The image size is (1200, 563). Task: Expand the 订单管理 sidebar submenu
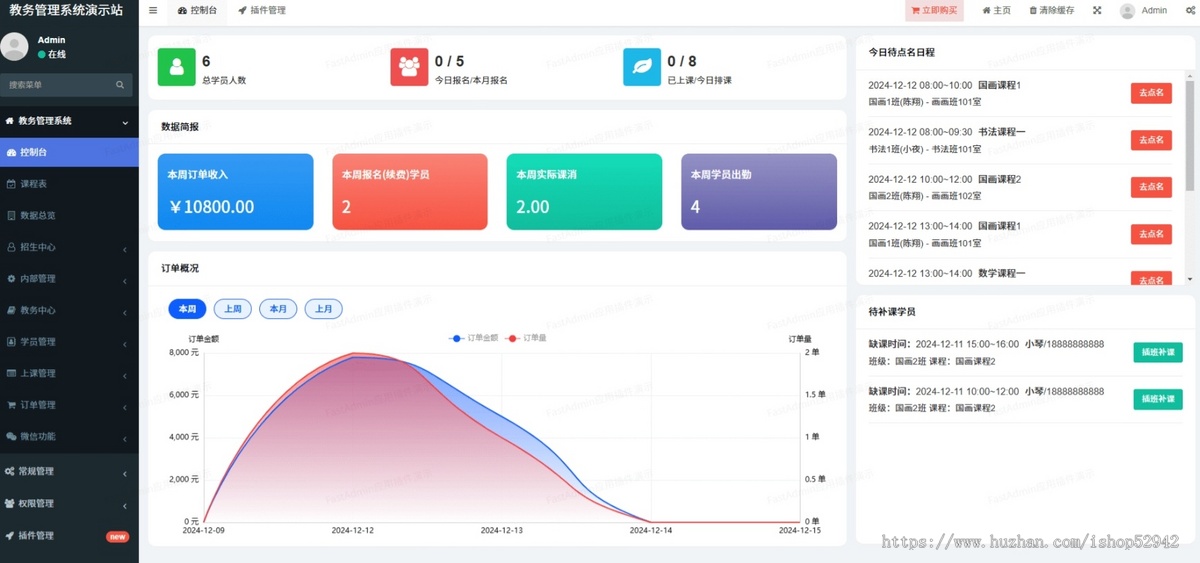pos(69,405)
